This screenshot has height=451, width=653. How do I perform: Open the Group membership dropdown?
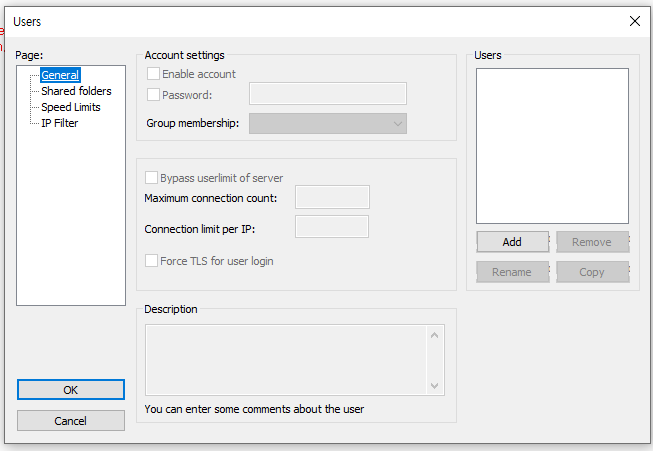point(328,124)
